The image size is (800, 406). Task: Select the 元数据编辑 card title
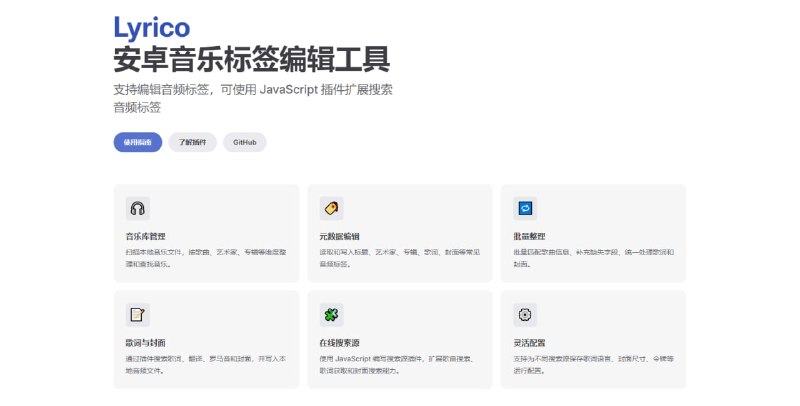(339, 236)
